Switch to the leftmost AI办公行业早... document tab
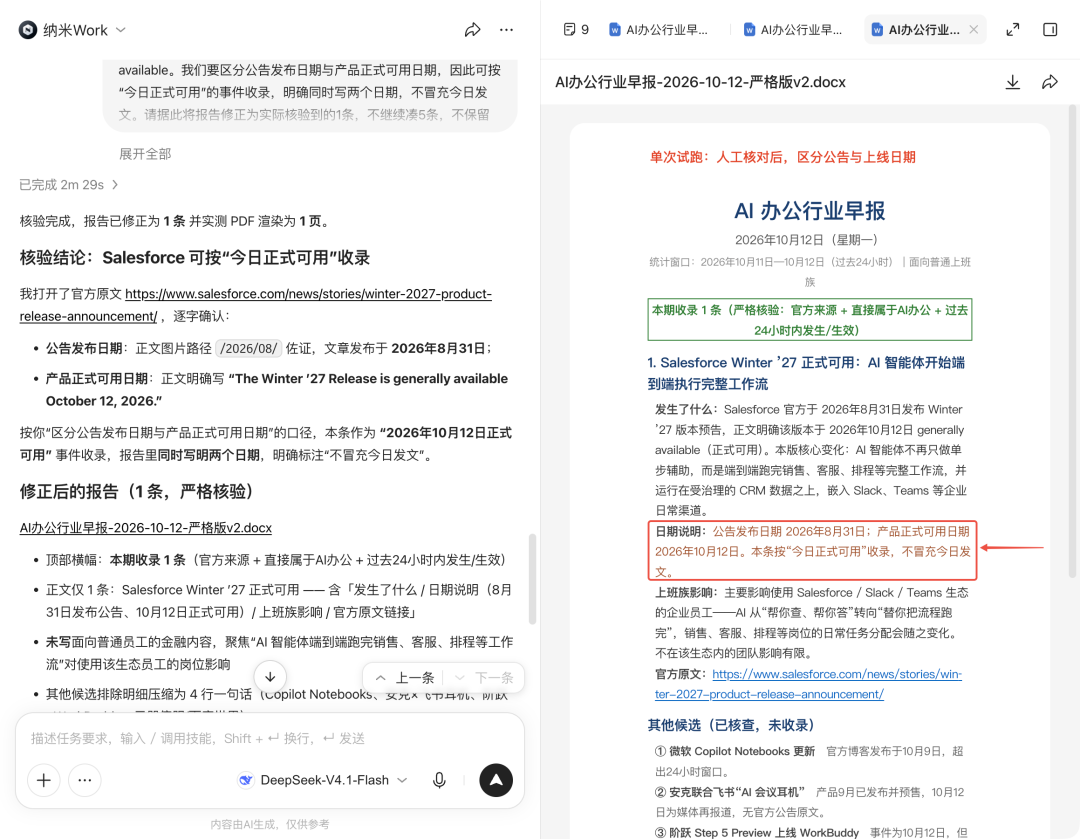 click(x=658, y=30)
